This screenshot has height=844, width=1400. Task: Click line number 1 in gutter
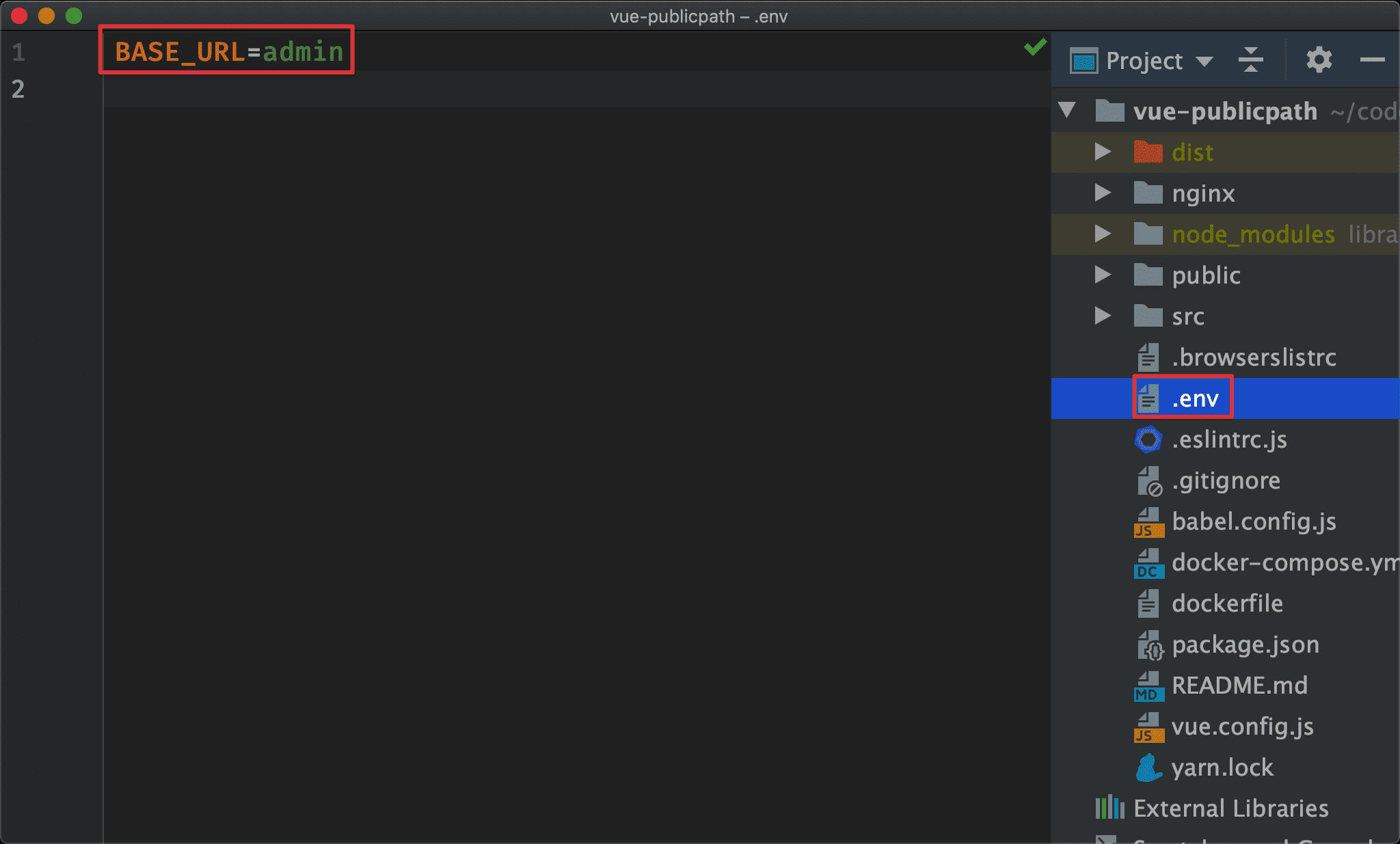18,53
